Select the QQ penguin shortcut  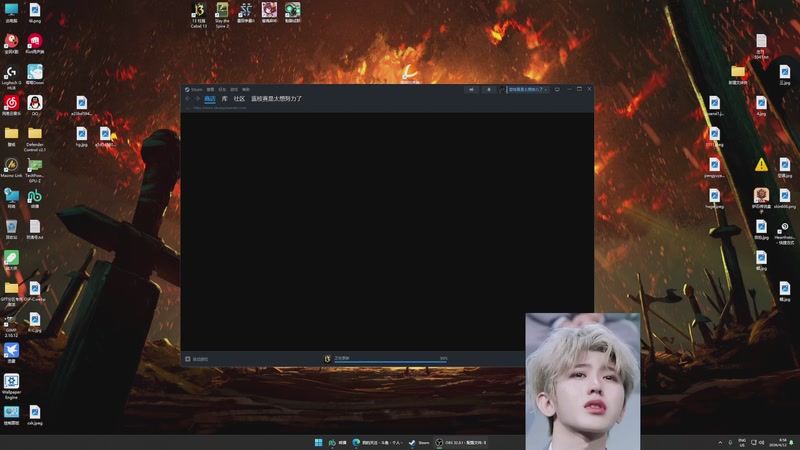35,105
